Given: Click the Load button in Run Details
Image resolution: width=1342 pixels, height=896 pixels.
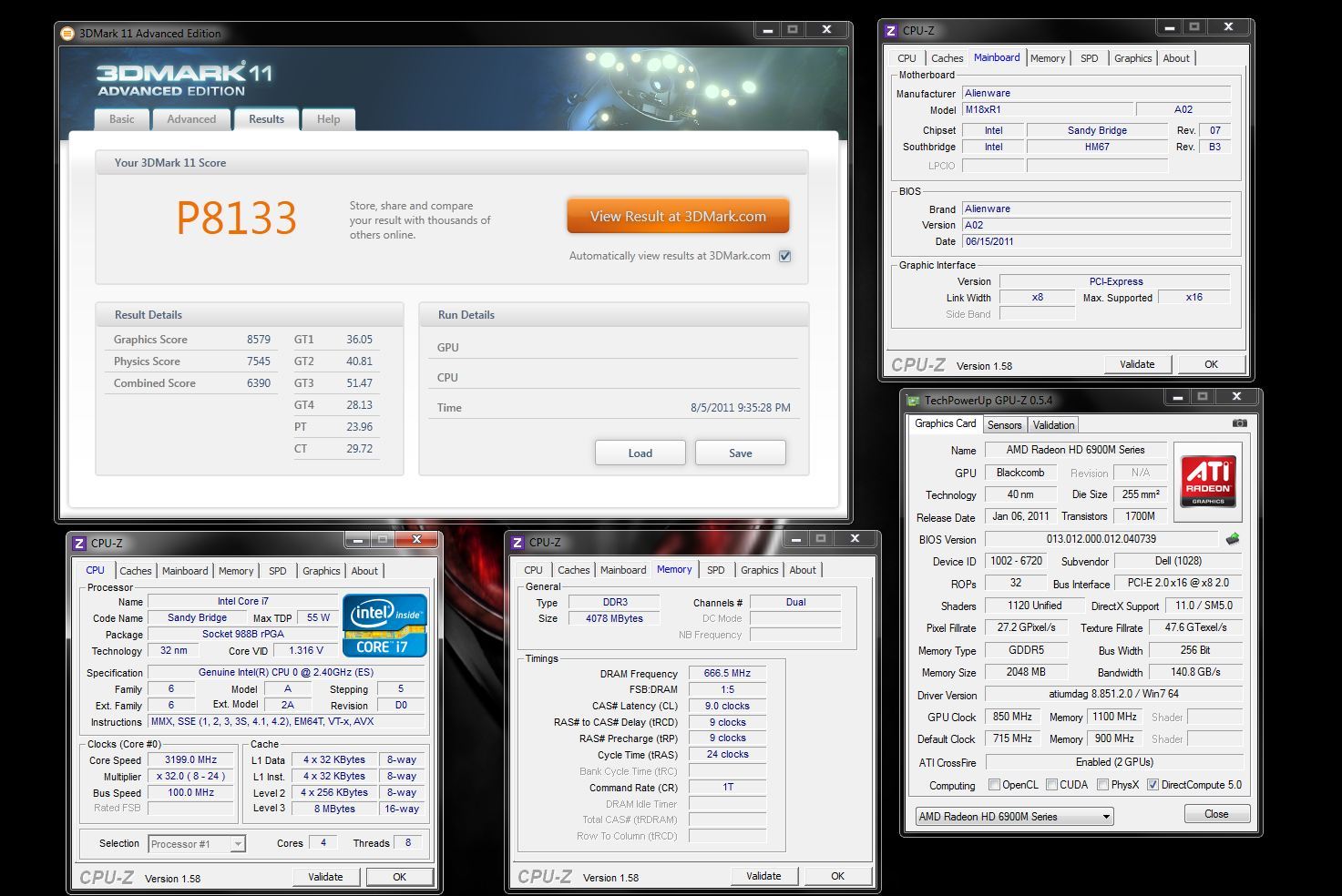Looking at the screenshot, I should click(640, 453).
